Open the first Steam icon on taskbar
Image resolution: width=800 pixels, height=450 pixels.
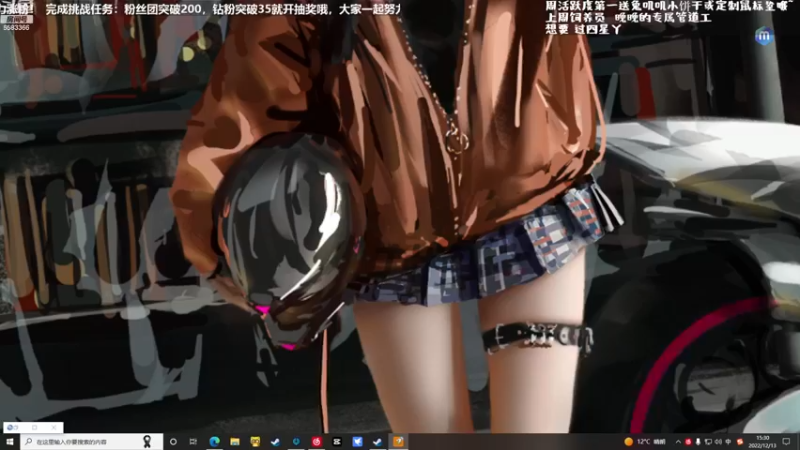point(276,442)
